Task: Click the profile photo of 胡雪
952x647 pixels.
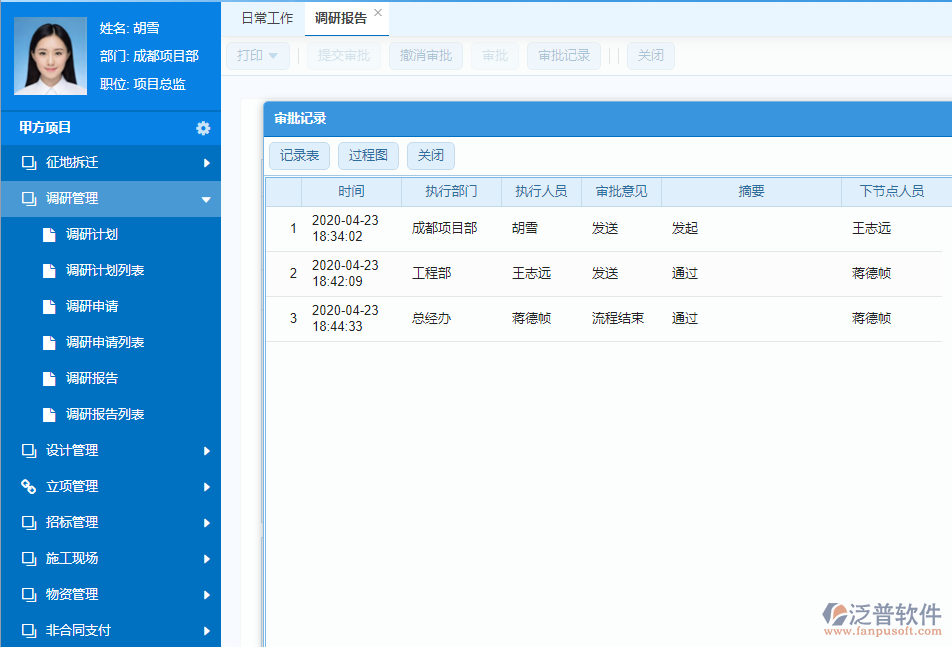Action: point(49,55)
